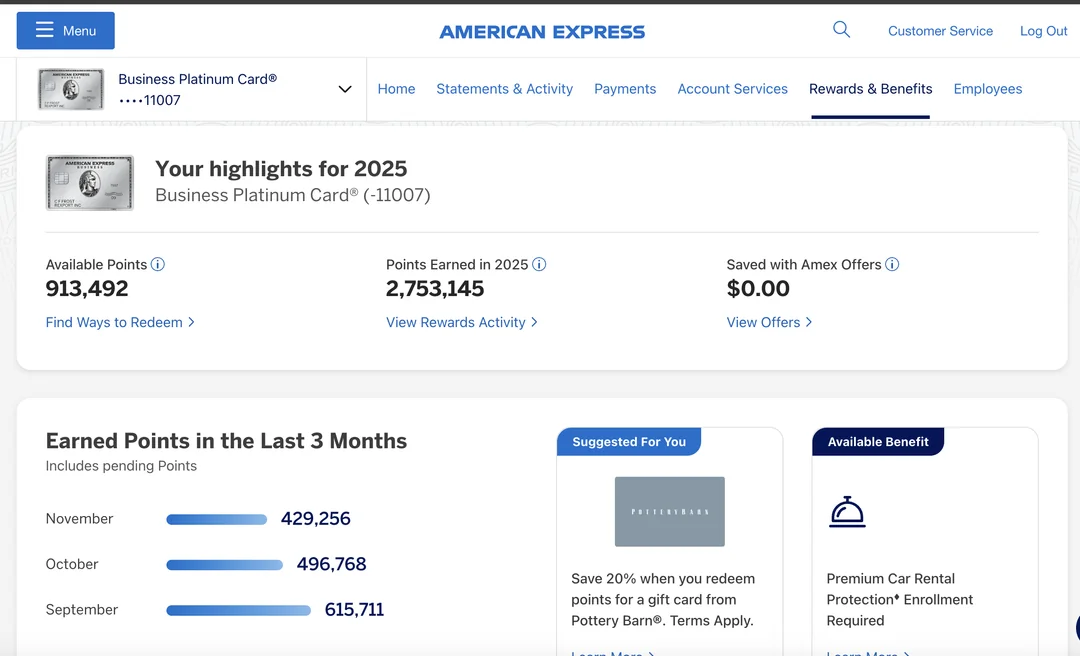1080x656 pixels.
Task: Open the Employees tab
Action: pyautogui.click(x=987, y=89)
